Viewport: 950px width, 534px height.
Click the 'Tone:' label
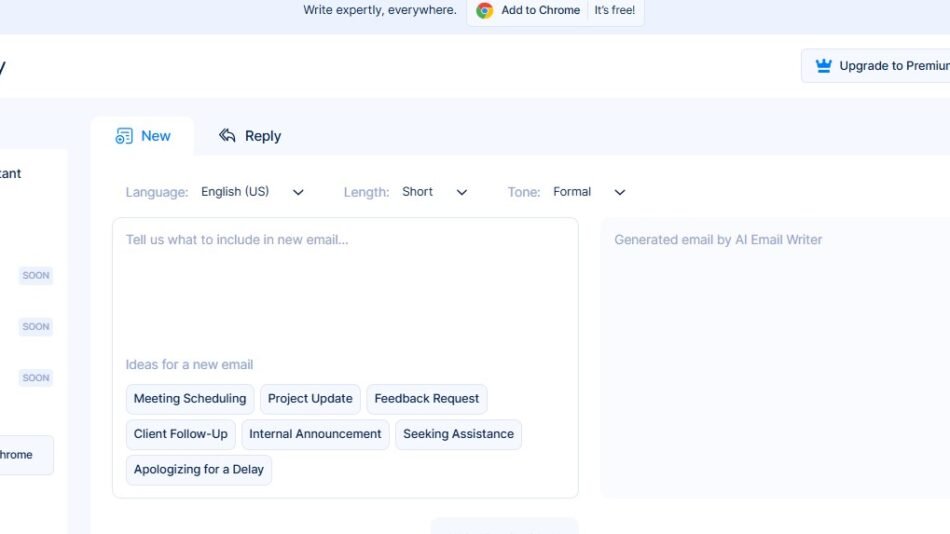(523, 192)
